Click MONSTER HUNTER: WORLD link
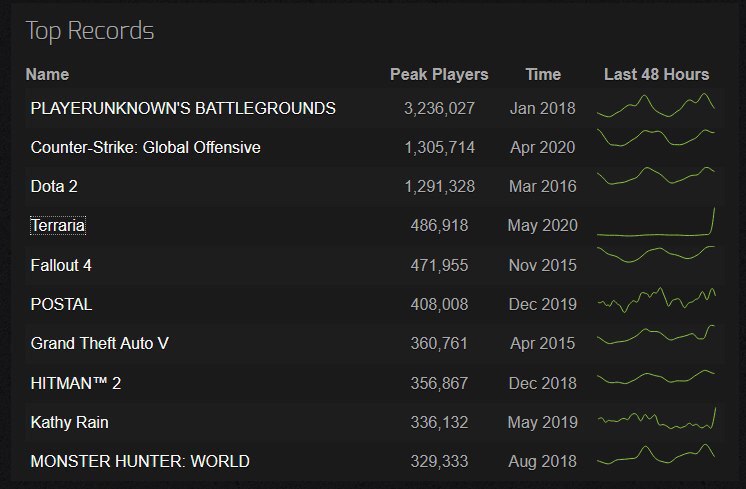This screenshot has height=489, width=746. (140, 461)
